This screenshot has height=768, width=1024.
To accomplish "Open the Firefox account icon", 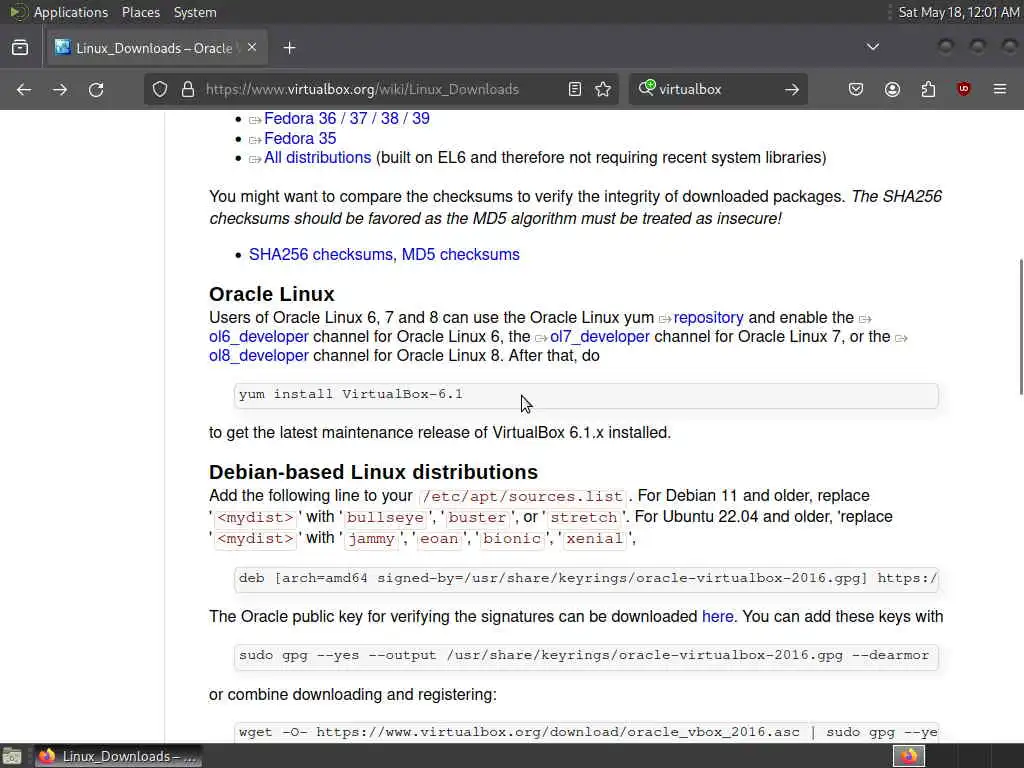I will pos(892,89).
